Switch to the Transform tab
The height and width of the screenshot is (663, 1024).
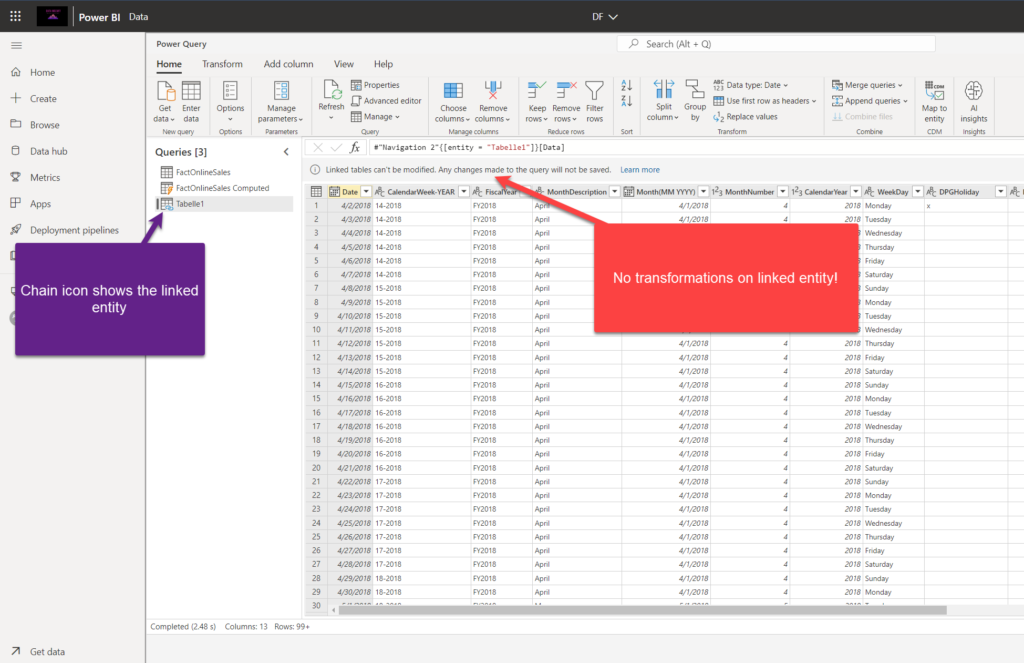tap(222, 64)
